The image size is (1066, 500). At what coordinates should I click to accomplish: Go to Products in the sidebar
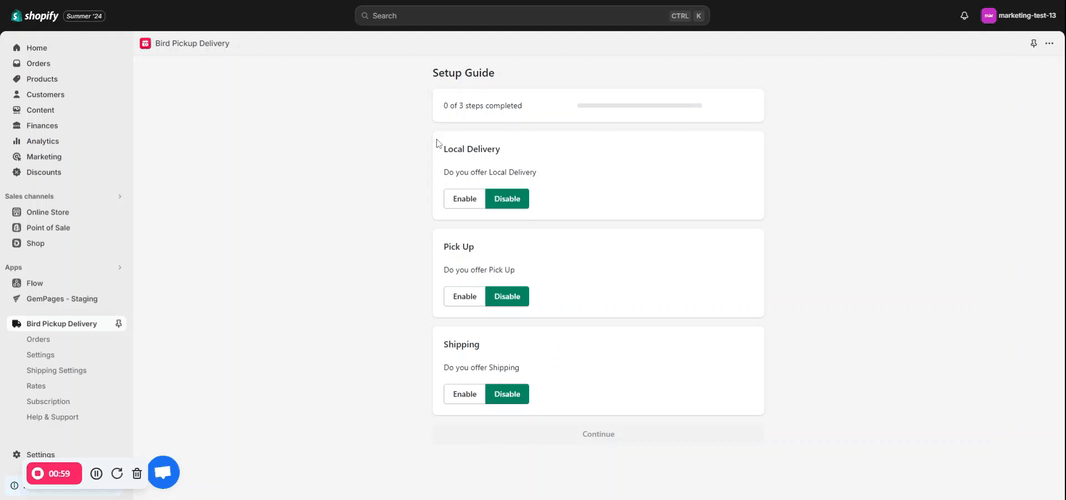[42, 79]
